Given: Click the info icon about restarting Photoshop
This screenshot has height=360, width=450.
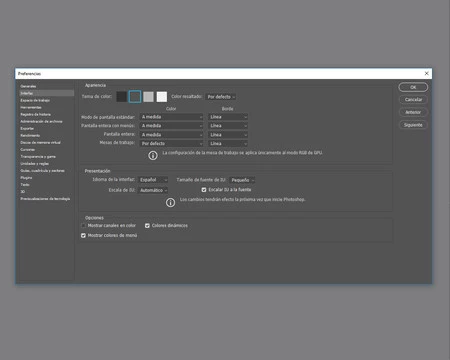Looking at the screenshot, I should click(170, 202).
